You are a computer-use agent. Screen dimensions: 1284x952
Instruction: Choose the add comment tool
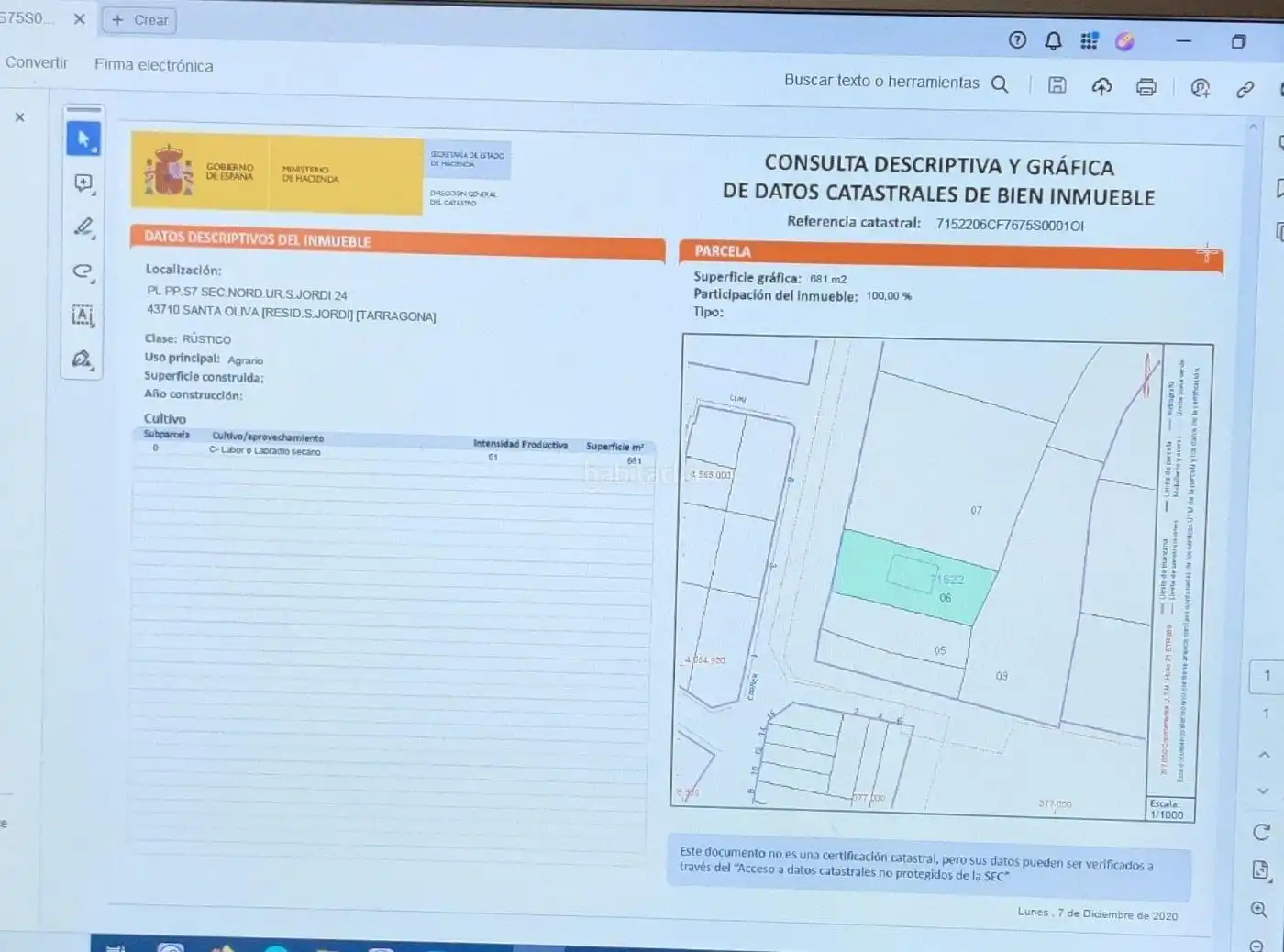pos(83,183)
